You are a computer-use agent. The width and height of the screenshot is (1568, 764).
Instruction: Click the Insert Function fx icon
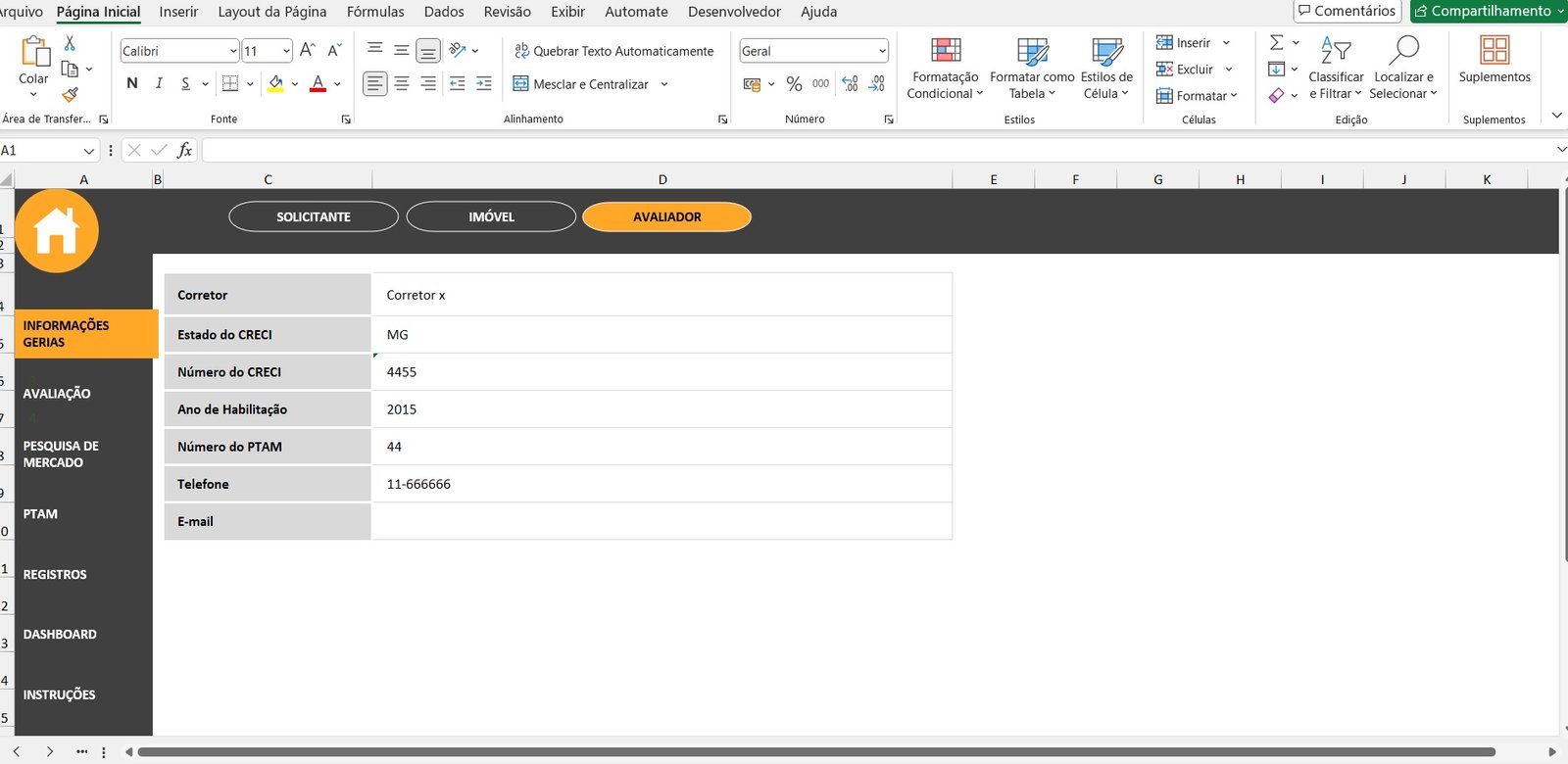[184, 150]
